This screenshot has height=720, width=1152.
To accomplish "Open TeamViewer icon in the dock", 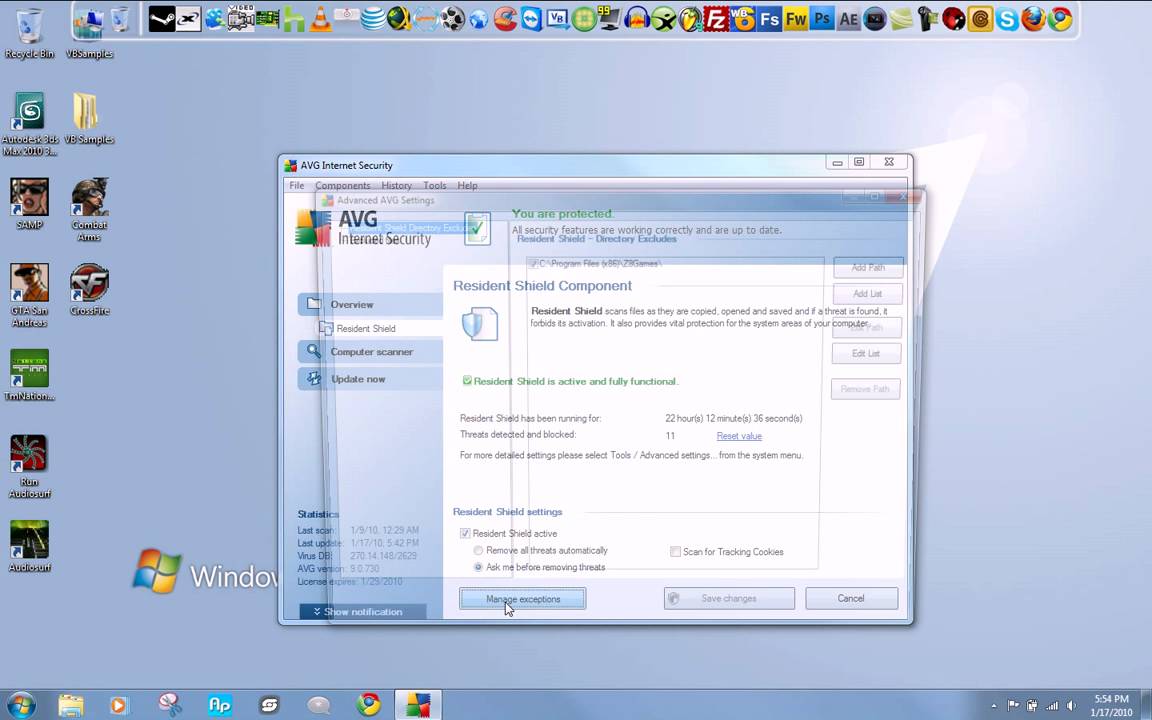I will pos(531,19).
